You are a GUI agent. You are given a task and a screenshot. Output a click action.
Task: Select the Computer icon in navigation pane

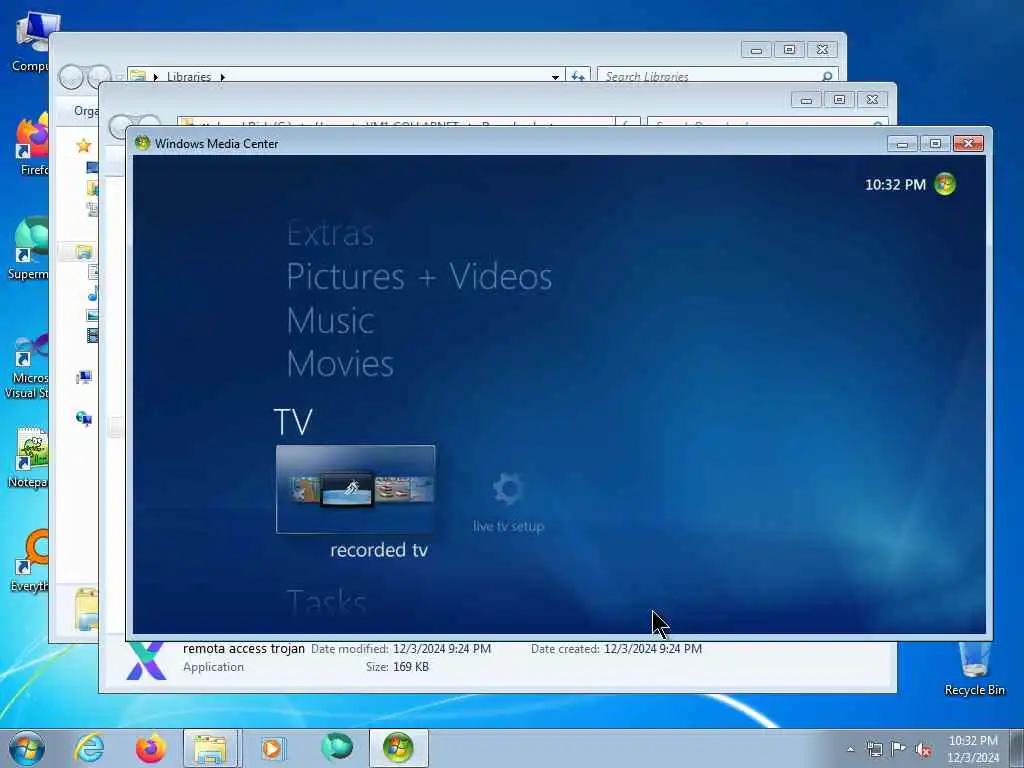pos(84,377)
